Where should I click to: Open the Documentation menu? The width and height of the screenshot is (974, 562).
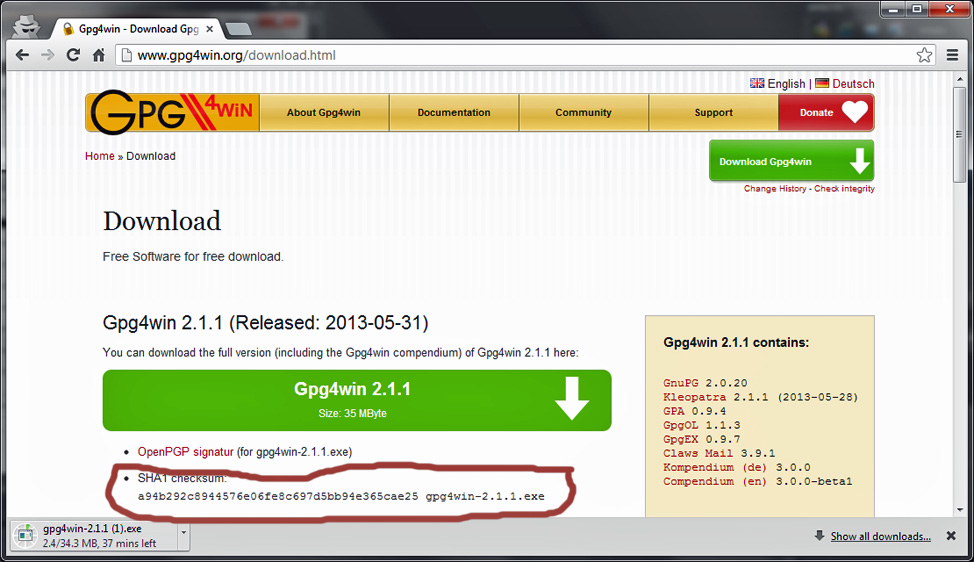454,112
